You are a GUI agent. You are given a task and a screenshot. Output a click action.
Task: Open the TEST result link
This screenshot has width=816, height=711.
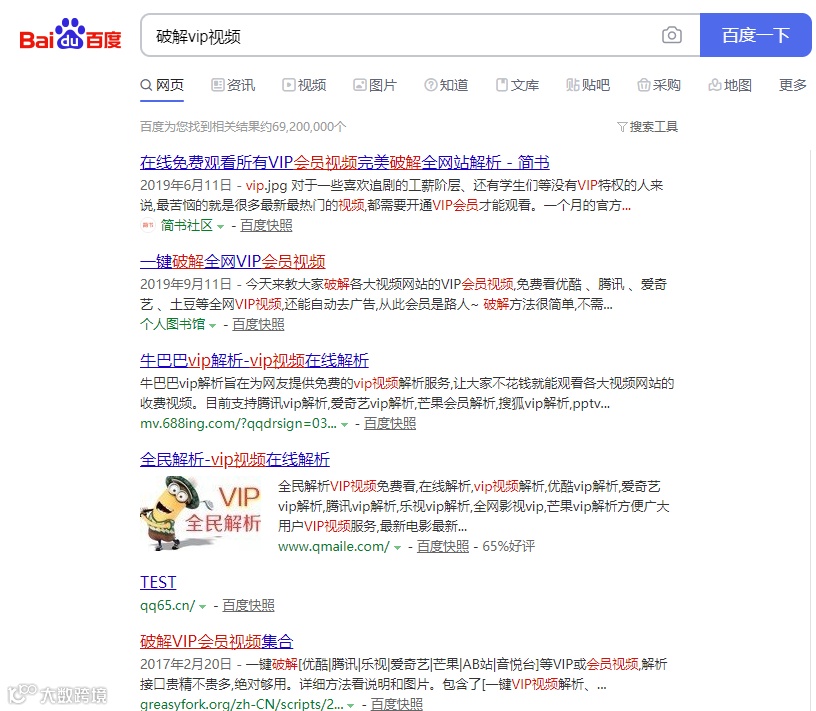pyautogui.click(x=158, y=582)
